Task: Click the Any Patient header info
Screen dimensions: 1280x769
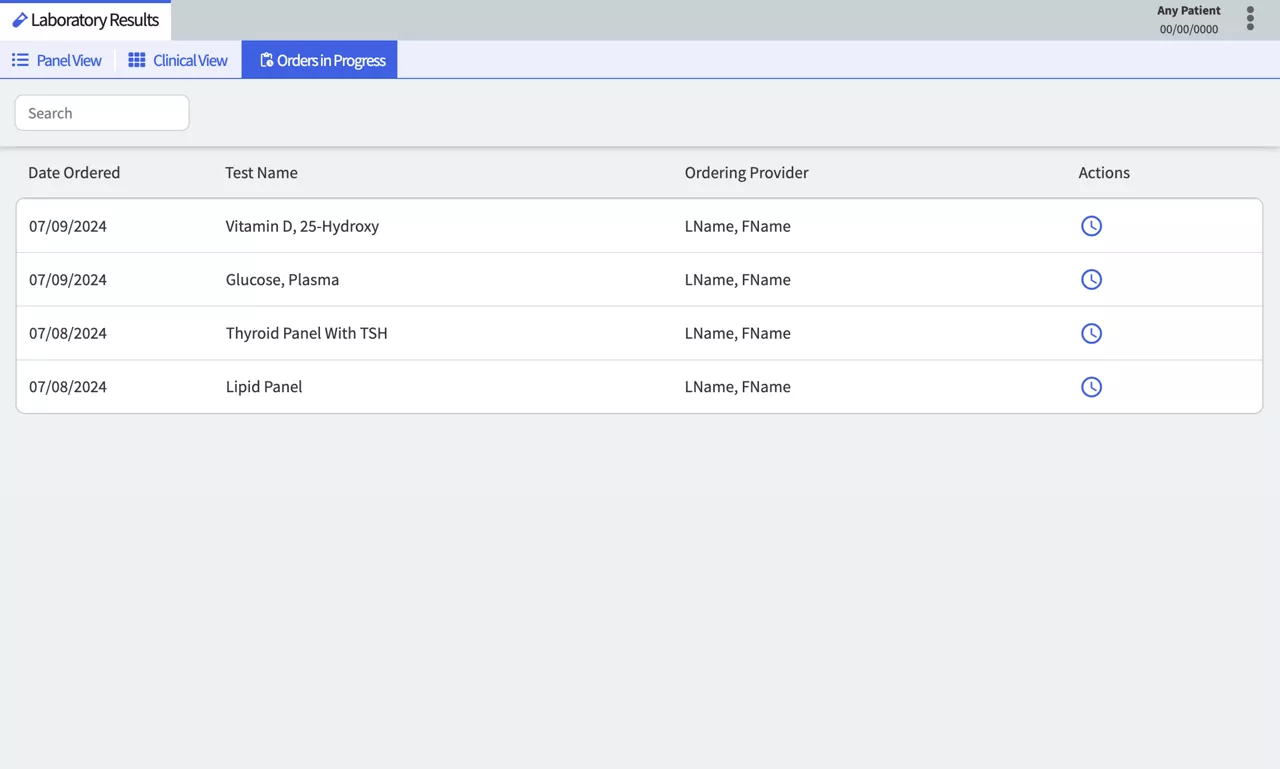Action: 1188,18
